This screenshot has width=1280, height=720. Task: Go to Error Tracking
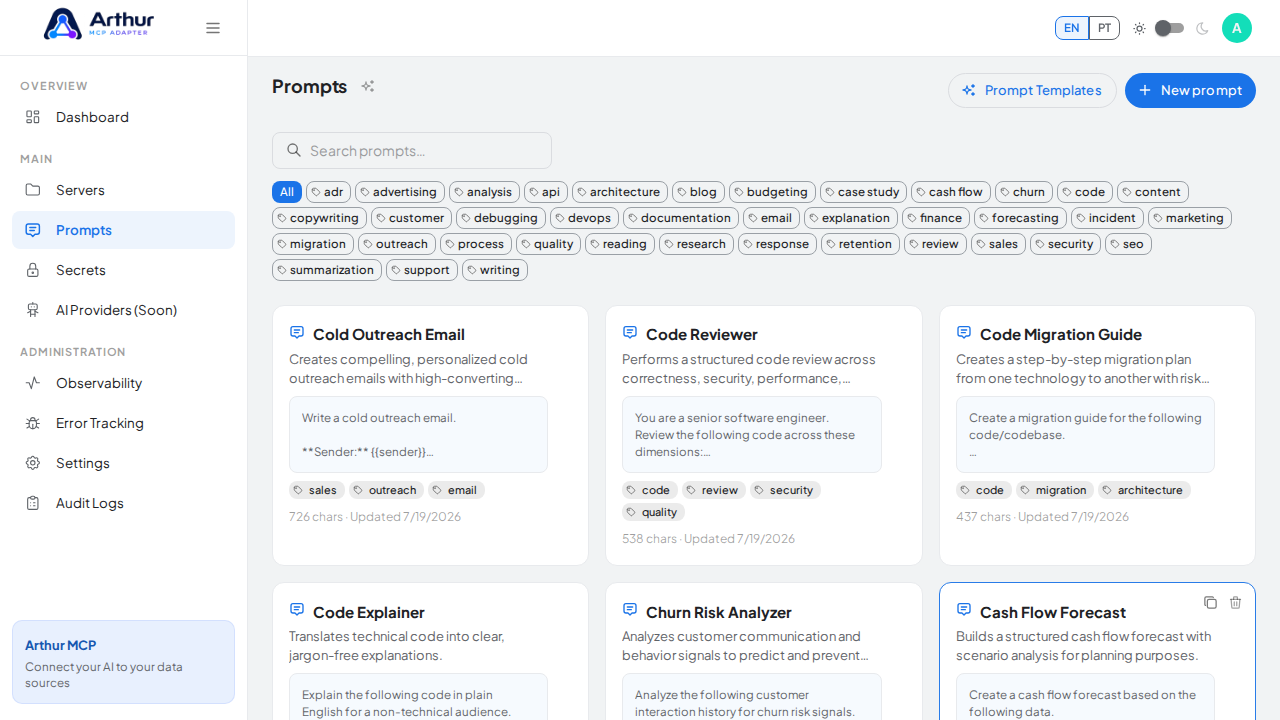point(123,423)
